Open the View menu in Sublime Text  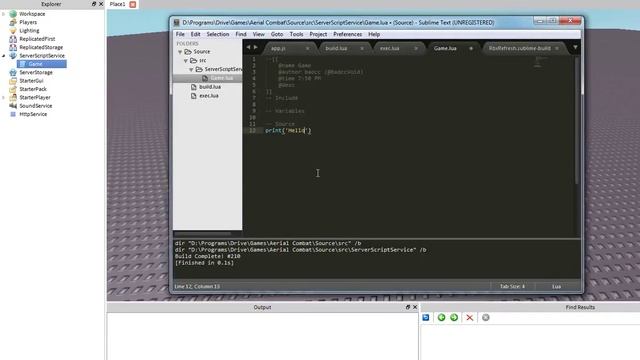click(x=258, y=34)
